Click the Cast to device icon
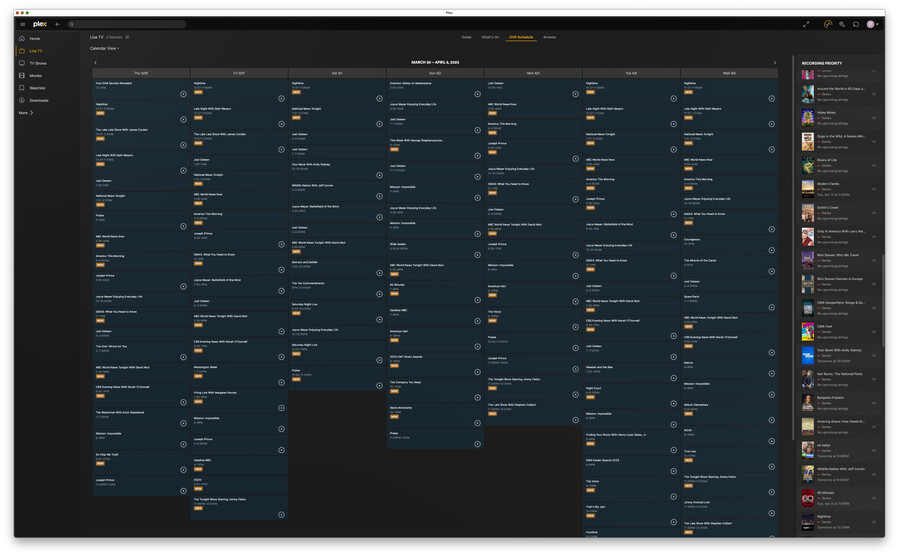Screen dimensions: 899x556 [x=855, y=24]
